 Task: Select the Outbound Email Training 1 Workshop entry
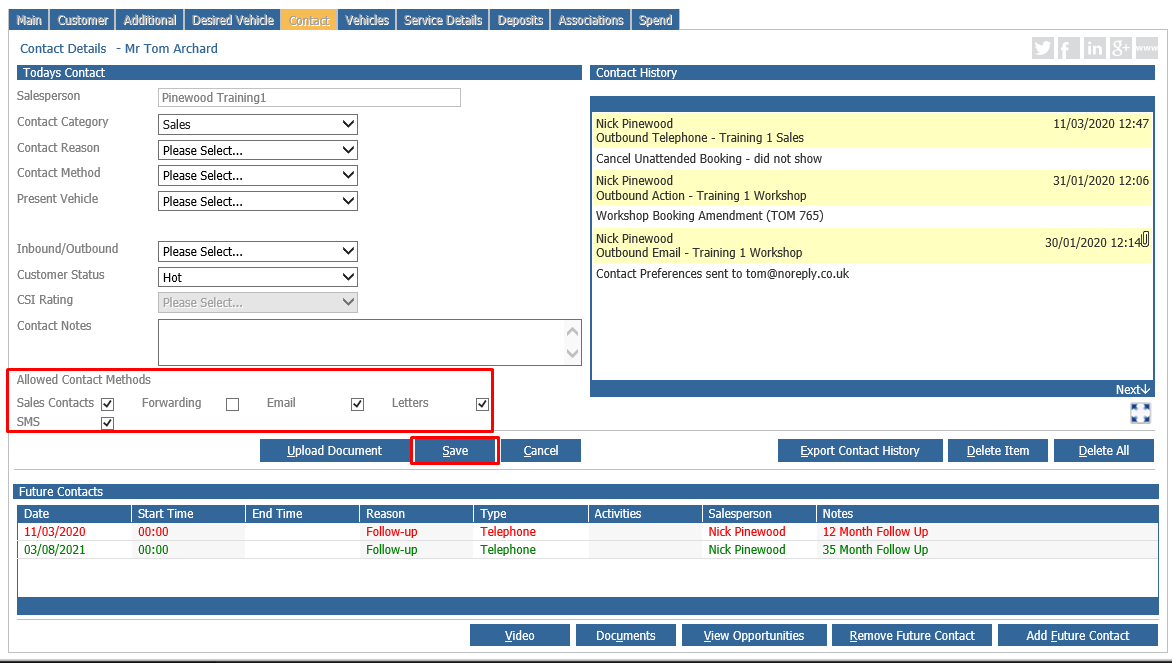coord(872,245)
